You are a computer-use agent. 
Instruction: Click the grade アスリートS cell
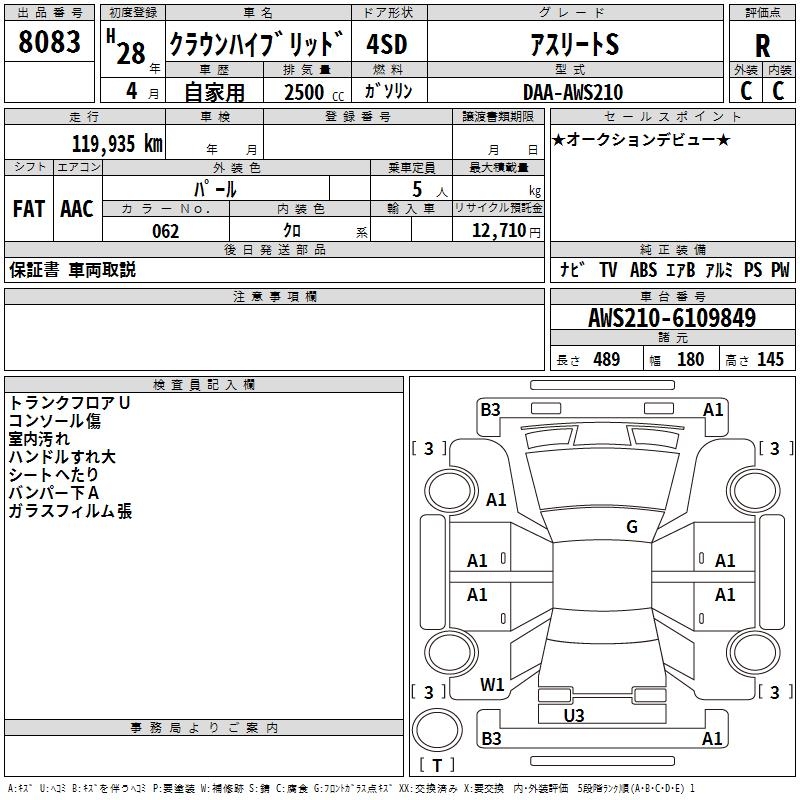[x=575, y=44]
